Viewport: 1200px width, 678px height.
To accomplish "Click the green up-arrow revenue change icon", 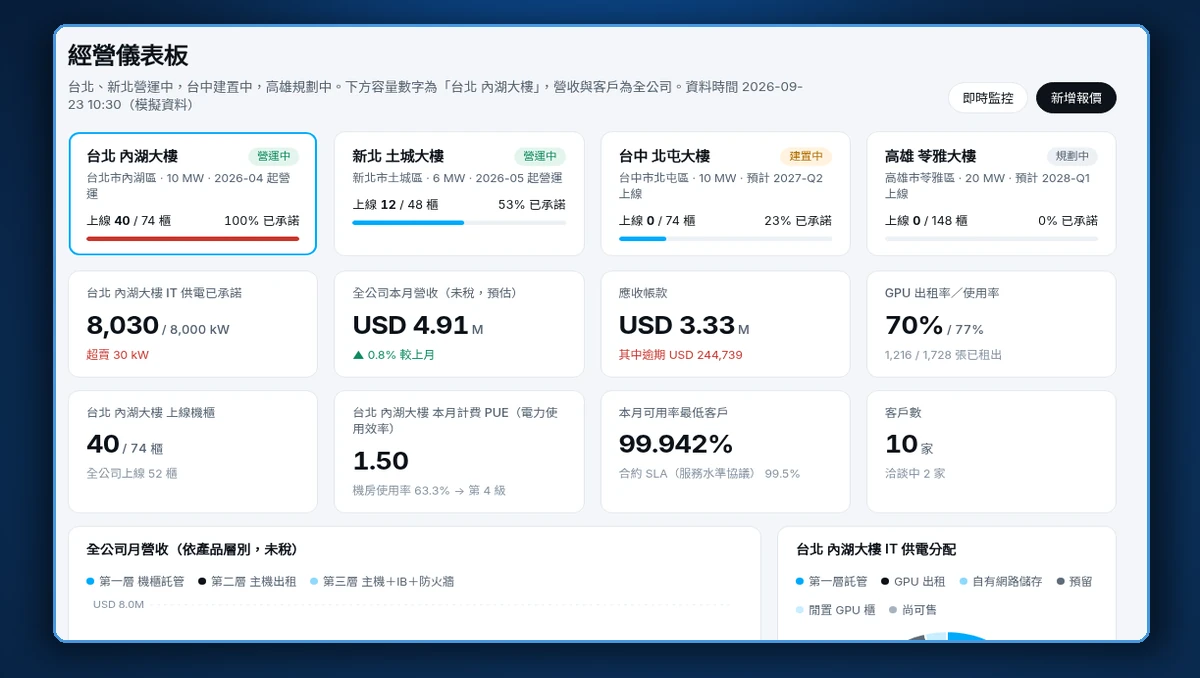I will click(358, 355).
